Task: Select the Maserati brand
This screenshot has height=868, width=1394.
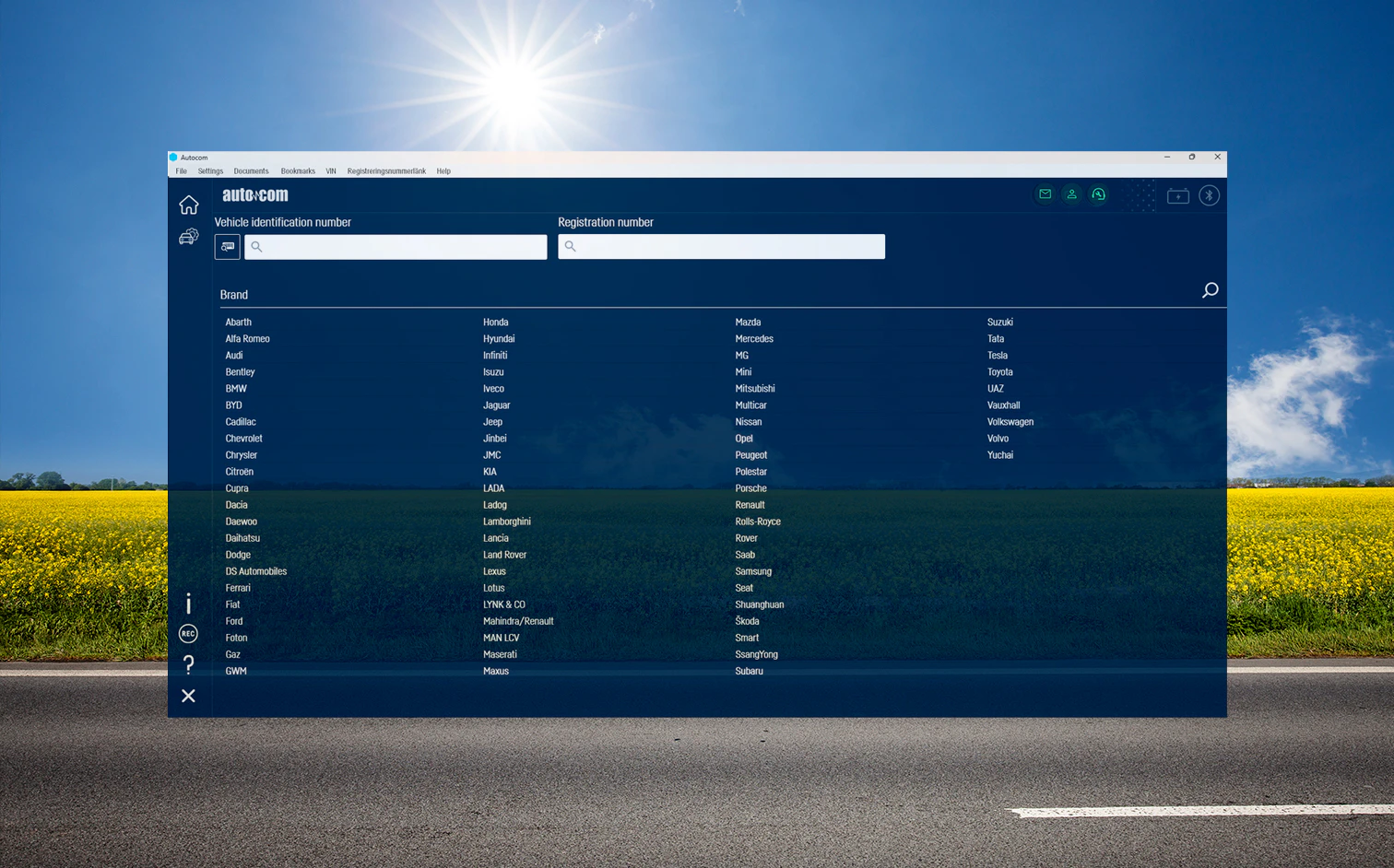Action: (500, 654)
